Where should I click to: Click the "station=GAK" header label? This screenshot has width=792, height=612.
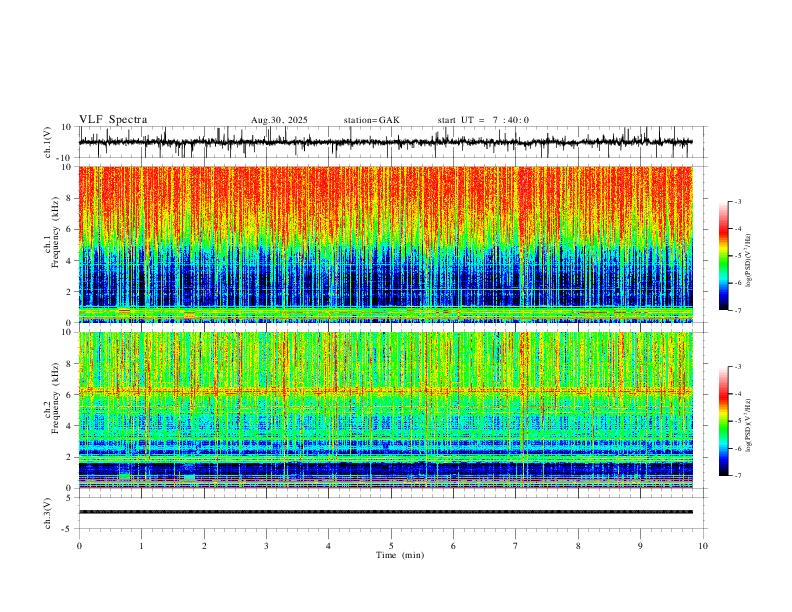click(371, 120)
